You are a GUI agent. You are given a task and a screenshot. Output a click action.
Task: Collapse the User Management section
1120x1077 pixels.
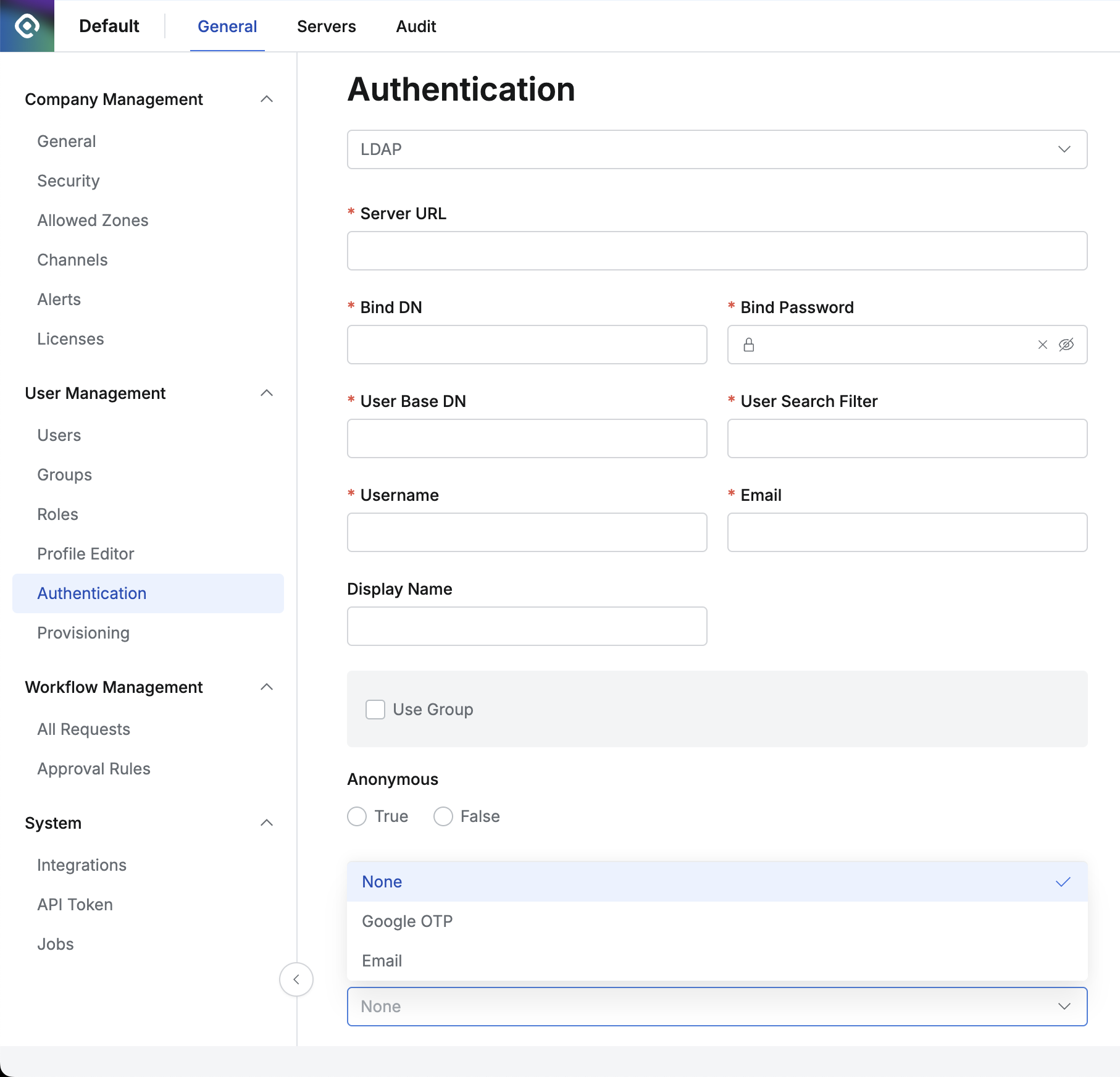tap(267, 393)
